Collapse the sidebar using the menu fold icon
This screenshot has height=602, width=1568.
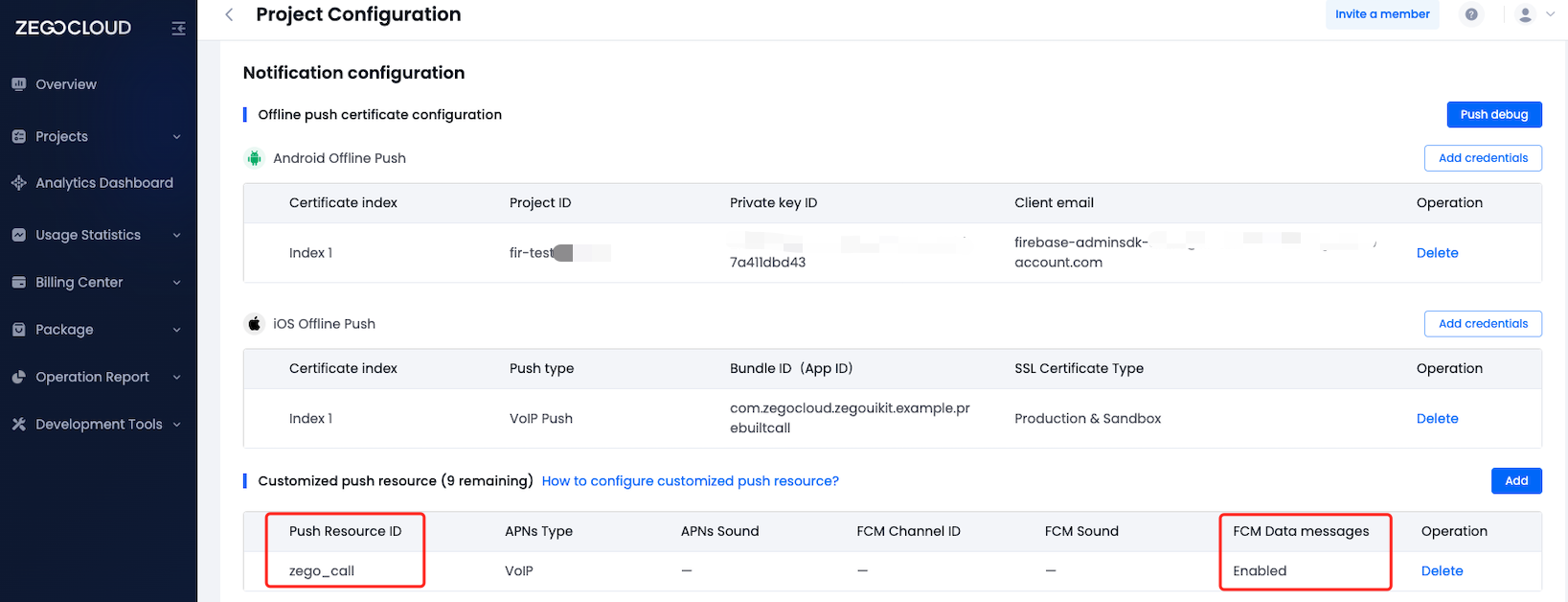tap(178, 29)
